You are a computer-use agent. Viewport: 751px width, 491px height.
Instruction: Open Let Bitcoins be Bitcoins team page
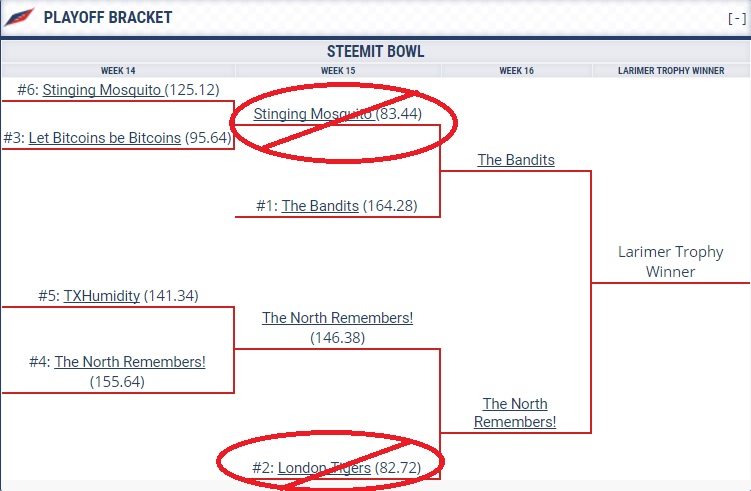tap(105, 138)
